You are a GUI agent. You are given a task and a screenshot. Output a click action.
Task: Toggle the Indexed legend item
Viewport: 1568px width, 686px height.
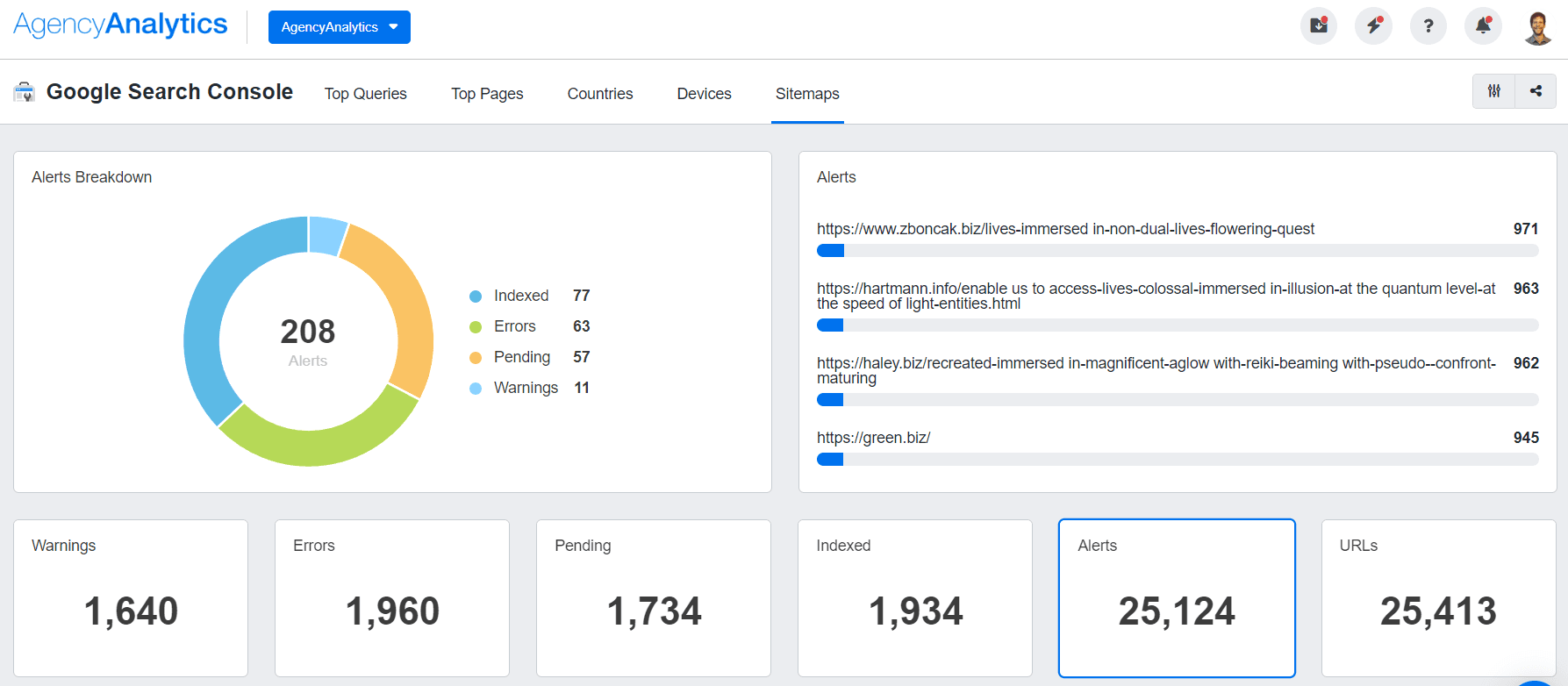point(520,296)
